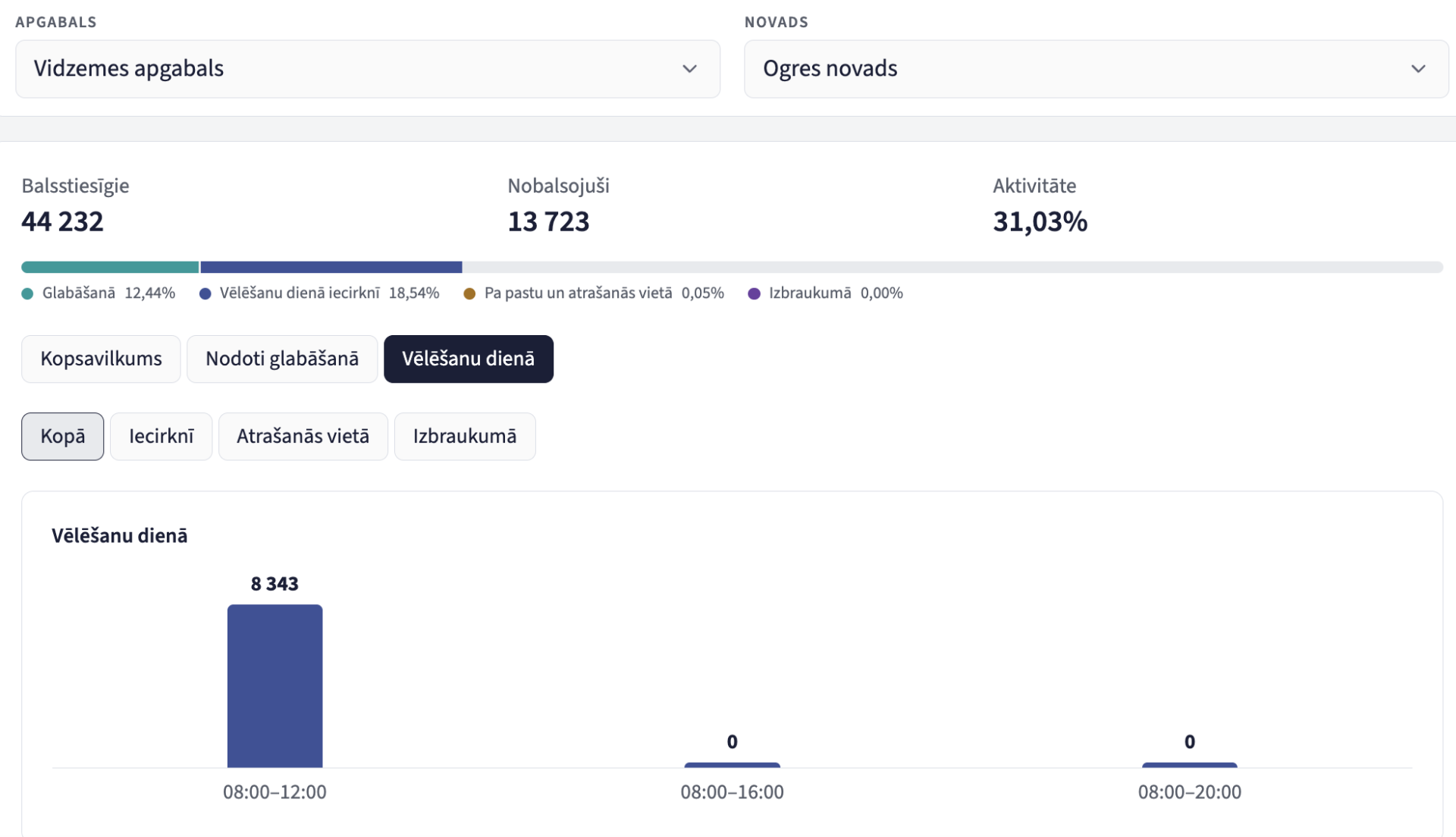Choose the Iecirknī filter button
The height and width of the screenshot is (837, 1456).
[x=162, y=436]
